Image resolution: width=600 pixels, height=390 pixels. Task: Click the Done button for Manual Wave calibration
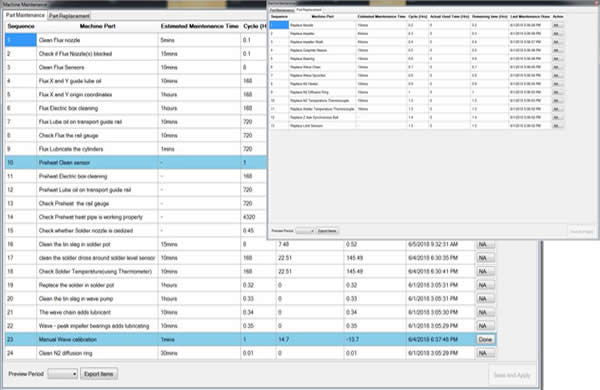[485, 339]
